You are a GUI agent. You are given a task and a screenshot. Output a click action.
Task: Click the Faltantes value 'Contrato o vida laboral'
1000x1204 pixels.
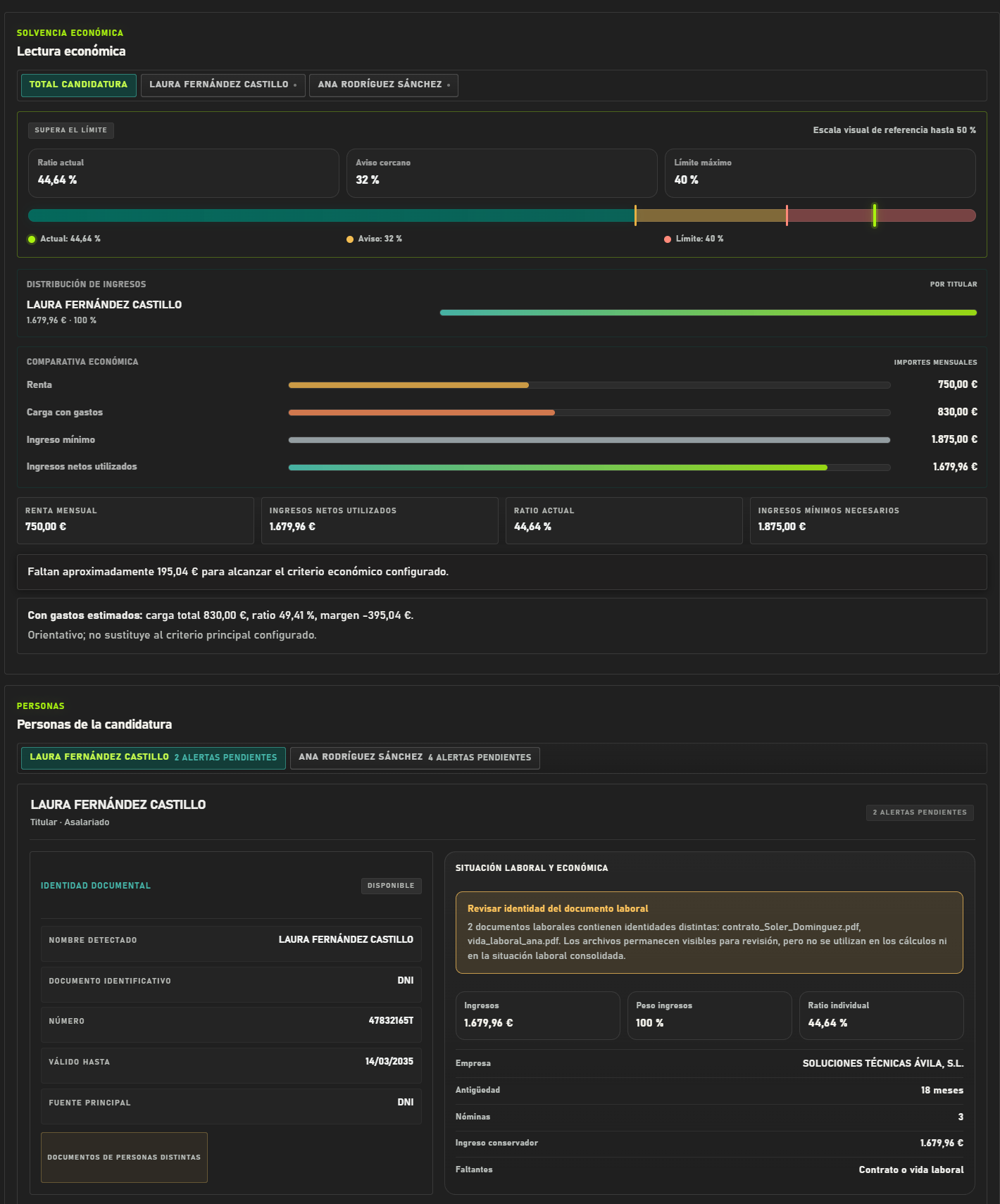pos(911,1170)
